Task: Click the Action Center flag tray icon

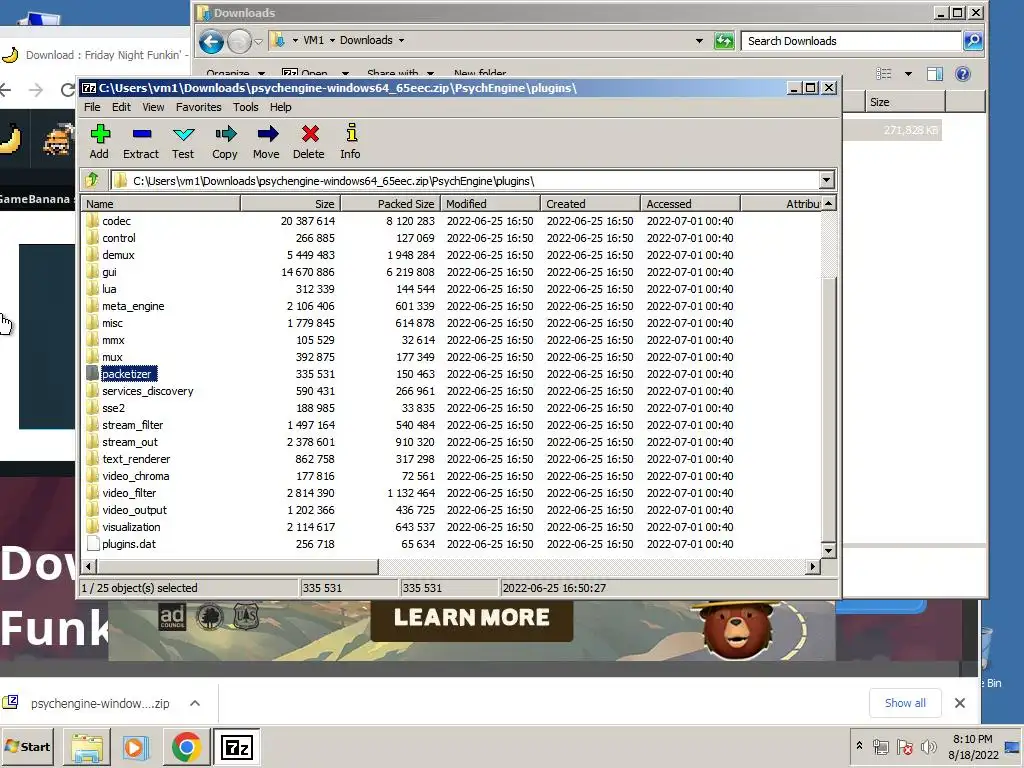Action: [904, 746]
